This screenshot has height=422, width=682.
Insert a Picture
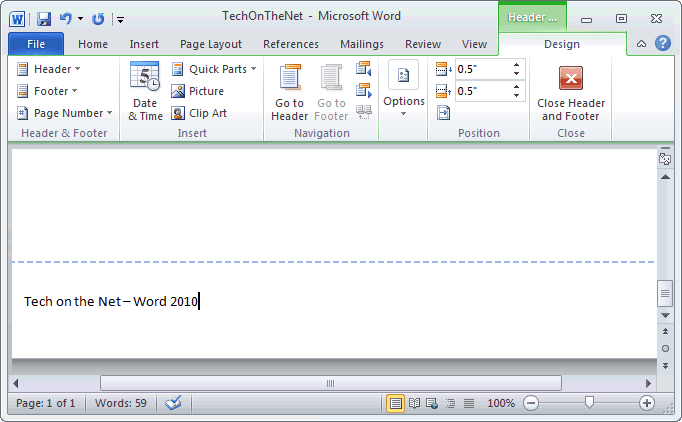click(197, 91)
